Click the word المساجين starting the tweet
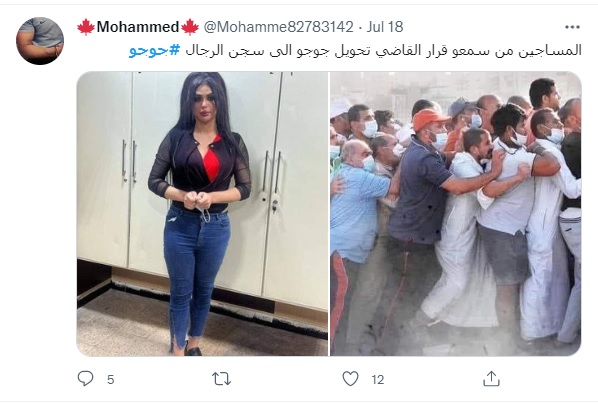Viewport: 598px width, 403px height. tap(549, 51)
